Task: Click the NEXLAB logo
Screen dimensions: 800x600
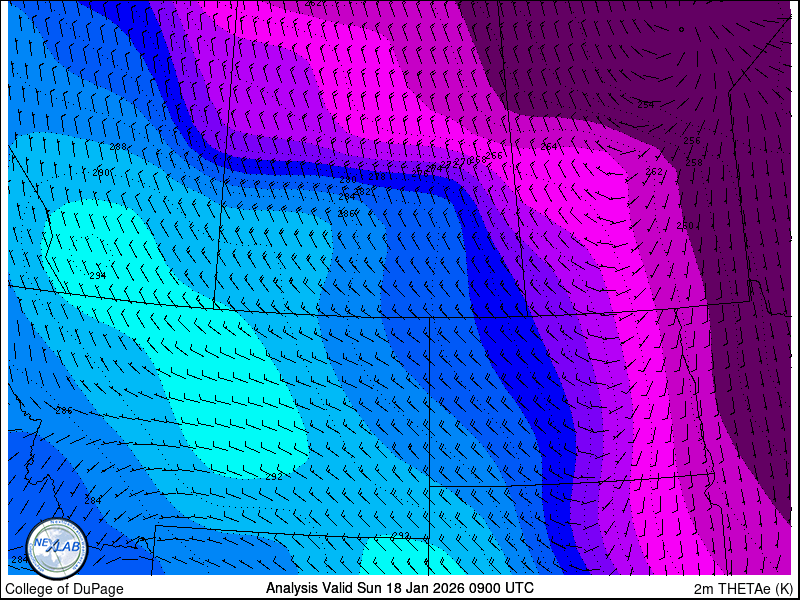Action: [x=56, y=548]
